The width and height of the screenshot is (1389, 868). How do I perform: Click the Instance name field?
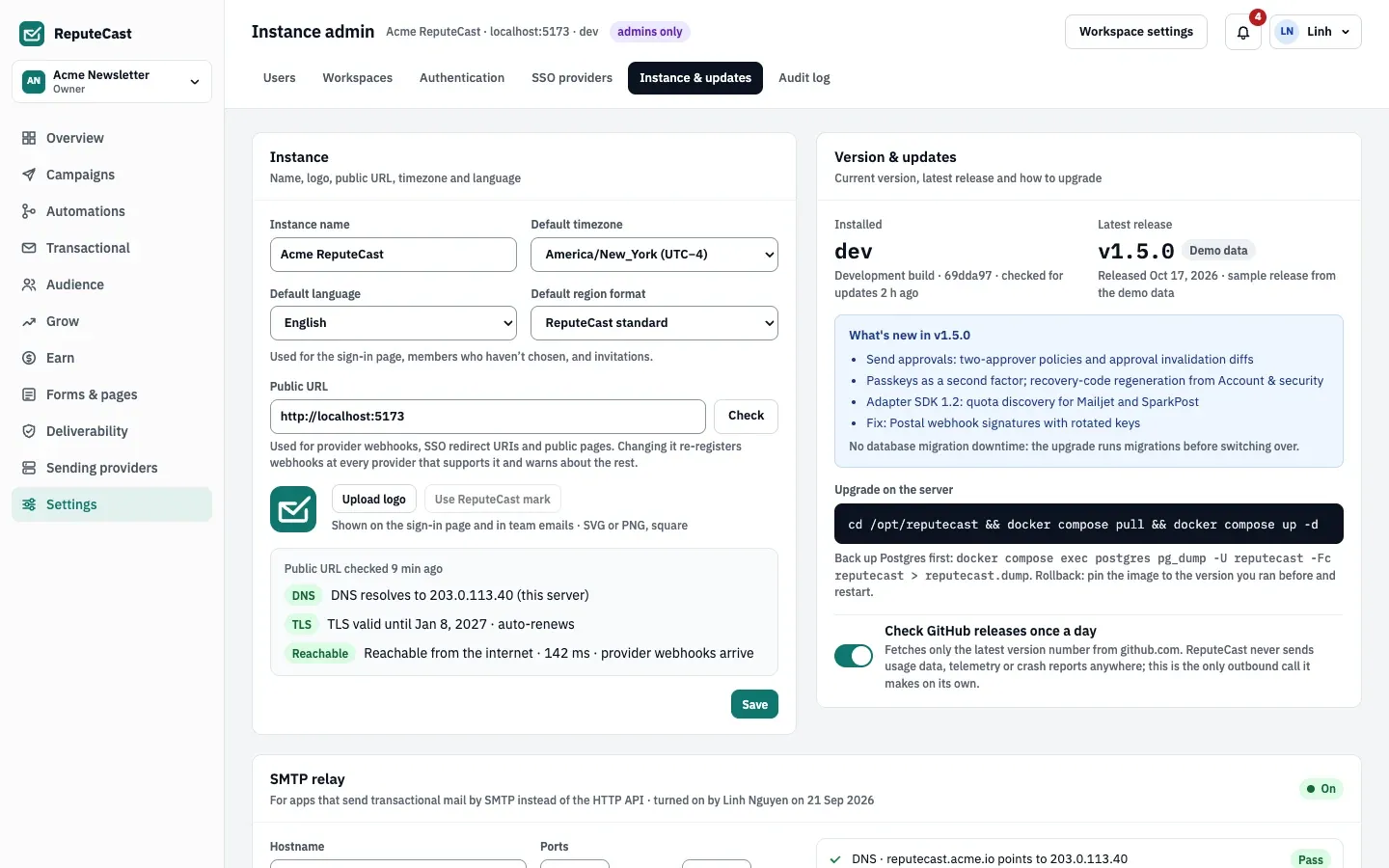394,255
